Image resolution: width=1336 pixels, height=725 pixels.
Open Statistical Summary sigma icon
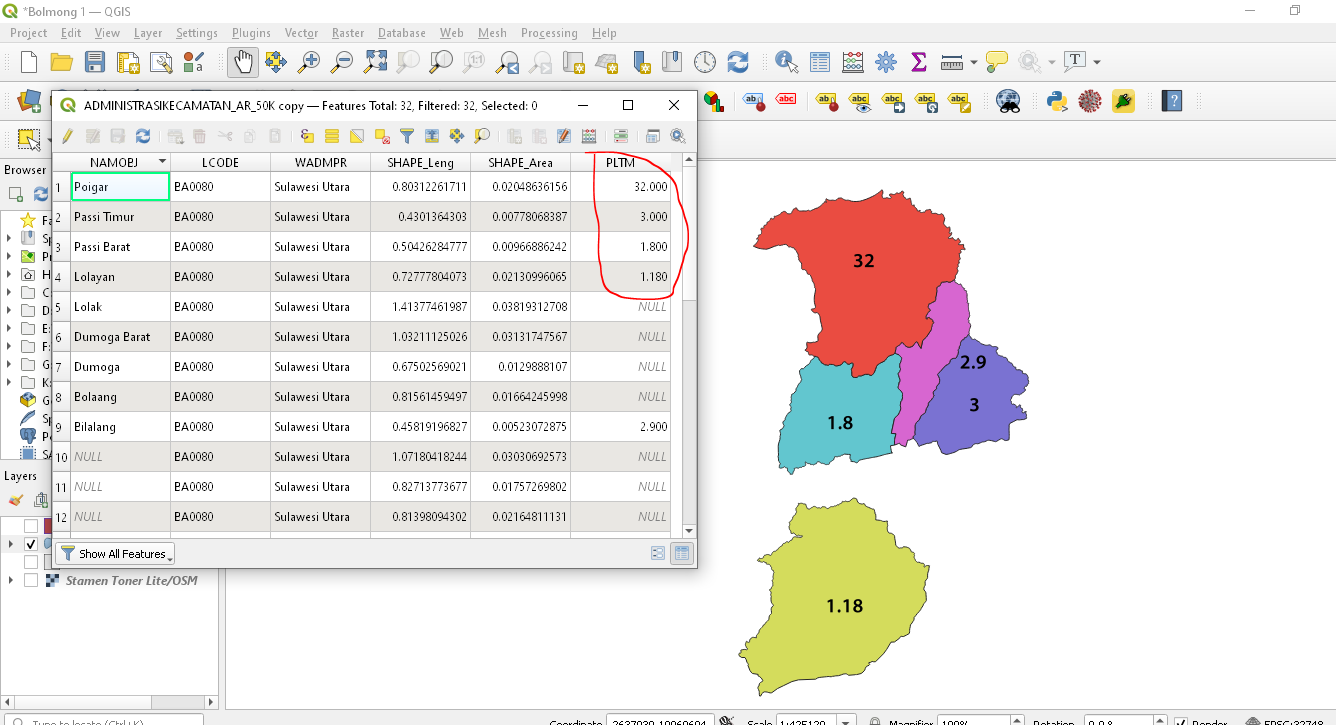coord(918,62)
